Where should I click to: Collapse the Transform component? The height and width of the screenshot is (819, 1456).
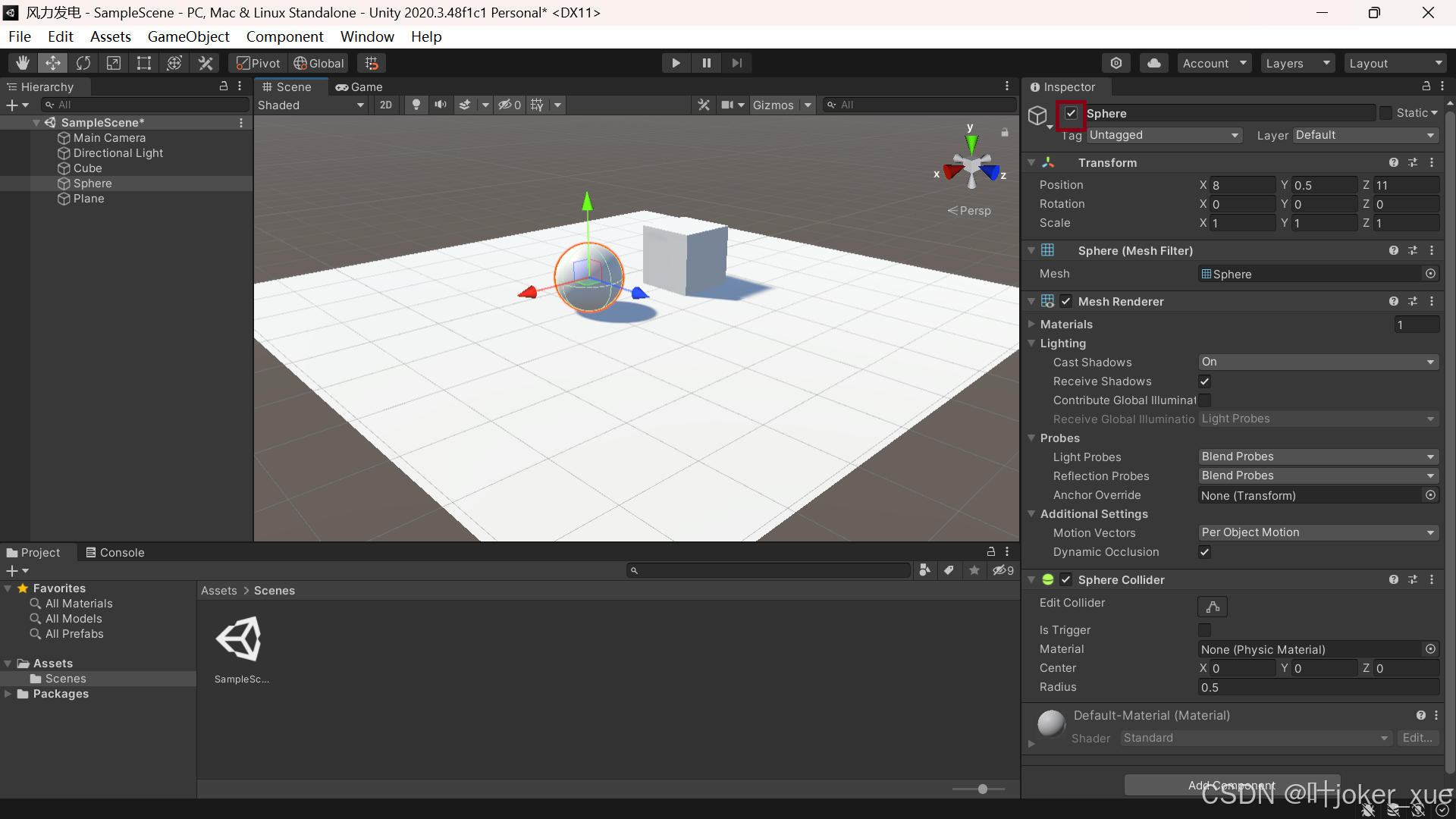[x=1031, y=162]
